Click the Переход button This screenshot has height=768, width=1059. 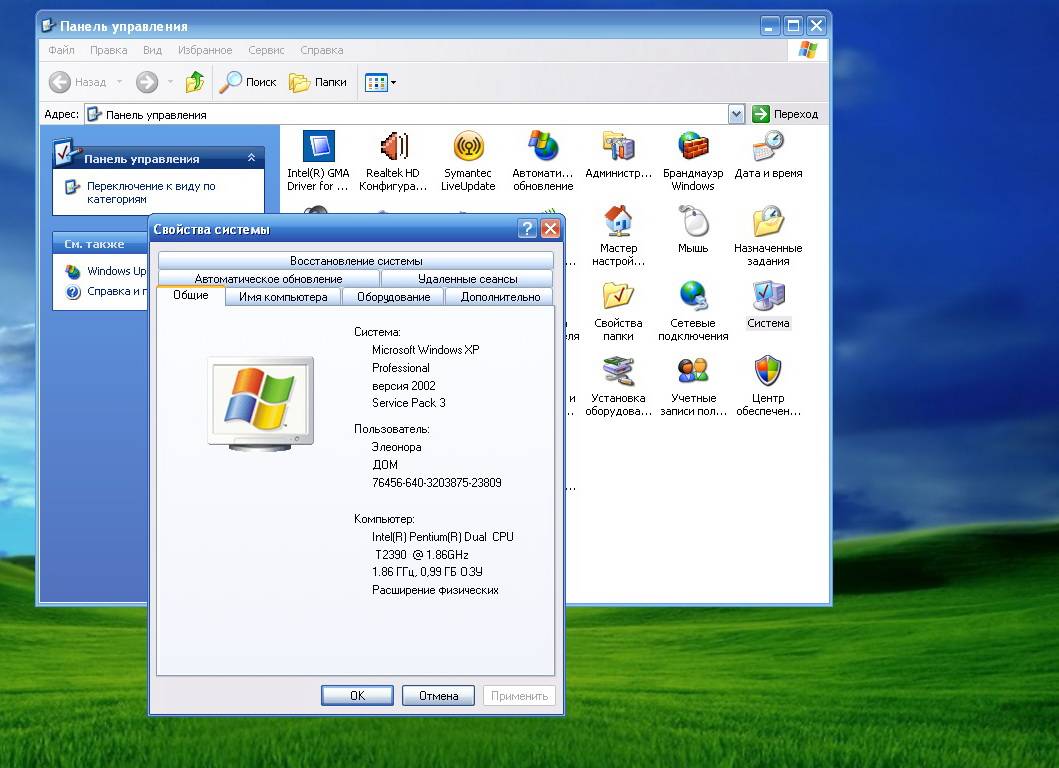(x=785, y=114)
